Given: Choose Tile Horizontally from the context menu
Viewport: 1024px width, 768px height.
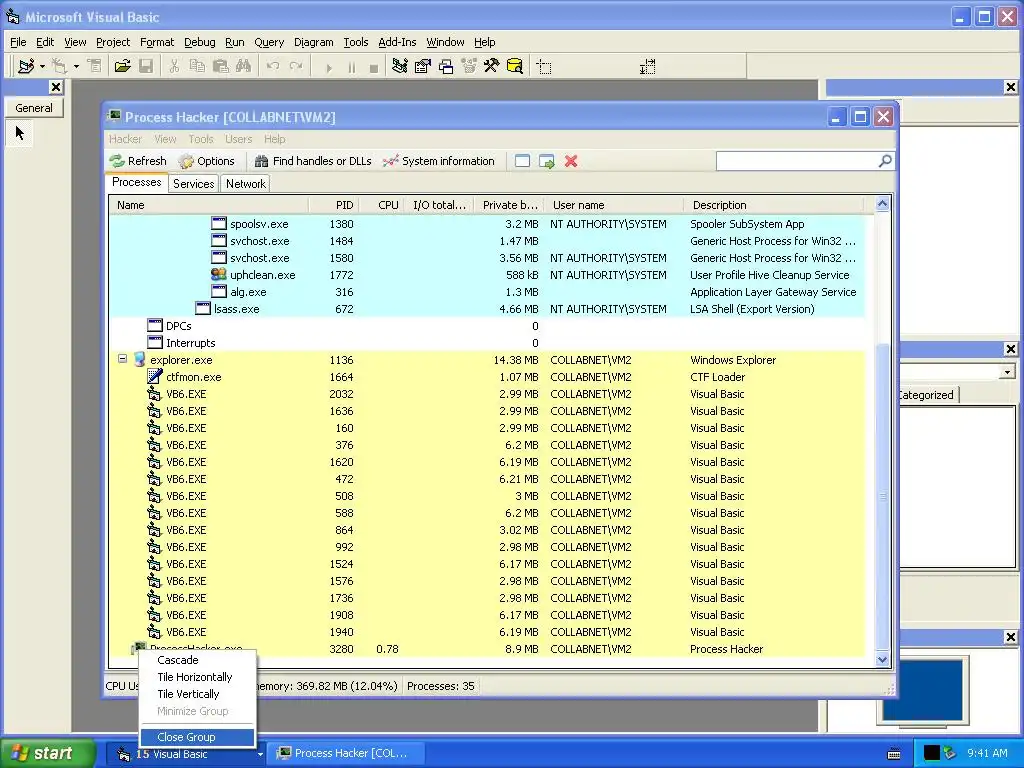Looking at the screenshot, I should click(x=195, y=677).
